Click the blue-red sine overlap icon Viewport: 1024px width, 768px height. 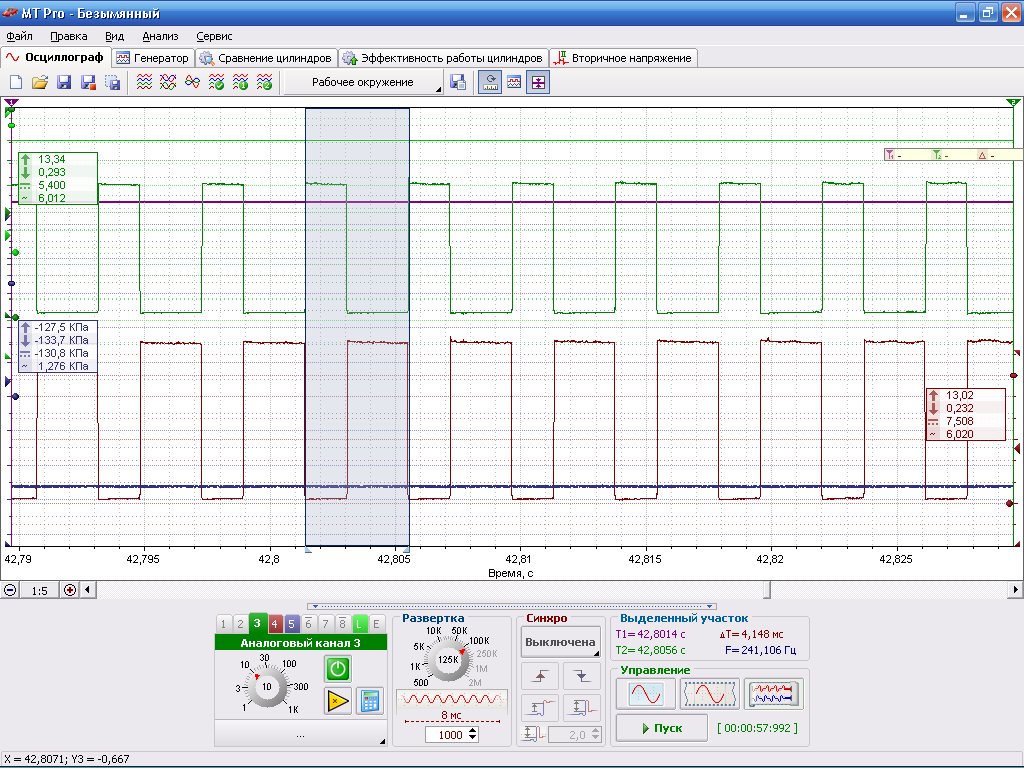click(192, 82)
